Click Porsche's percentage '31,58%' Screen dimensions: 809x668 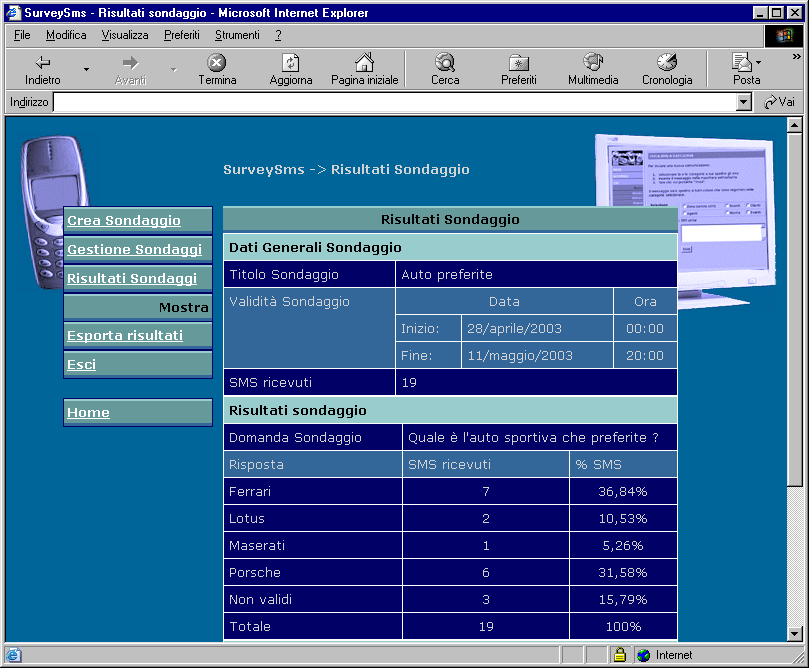pos(623,573)
